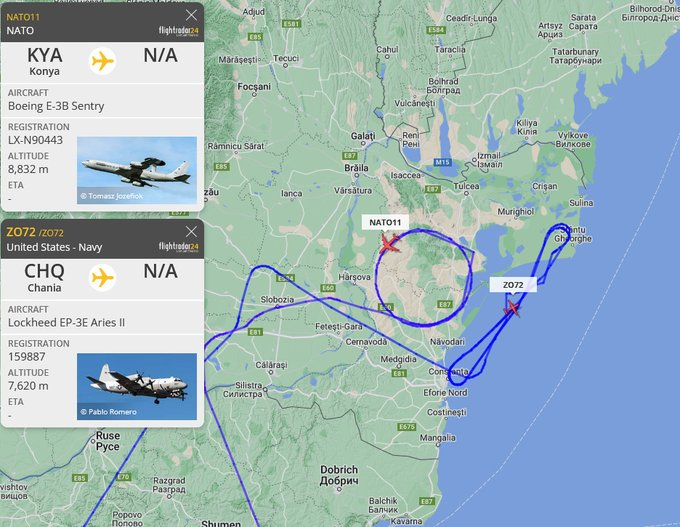Viewport: 680px width, 527px height.
Task: Click the registration 159887 text
Action: (x=26, y=357)
